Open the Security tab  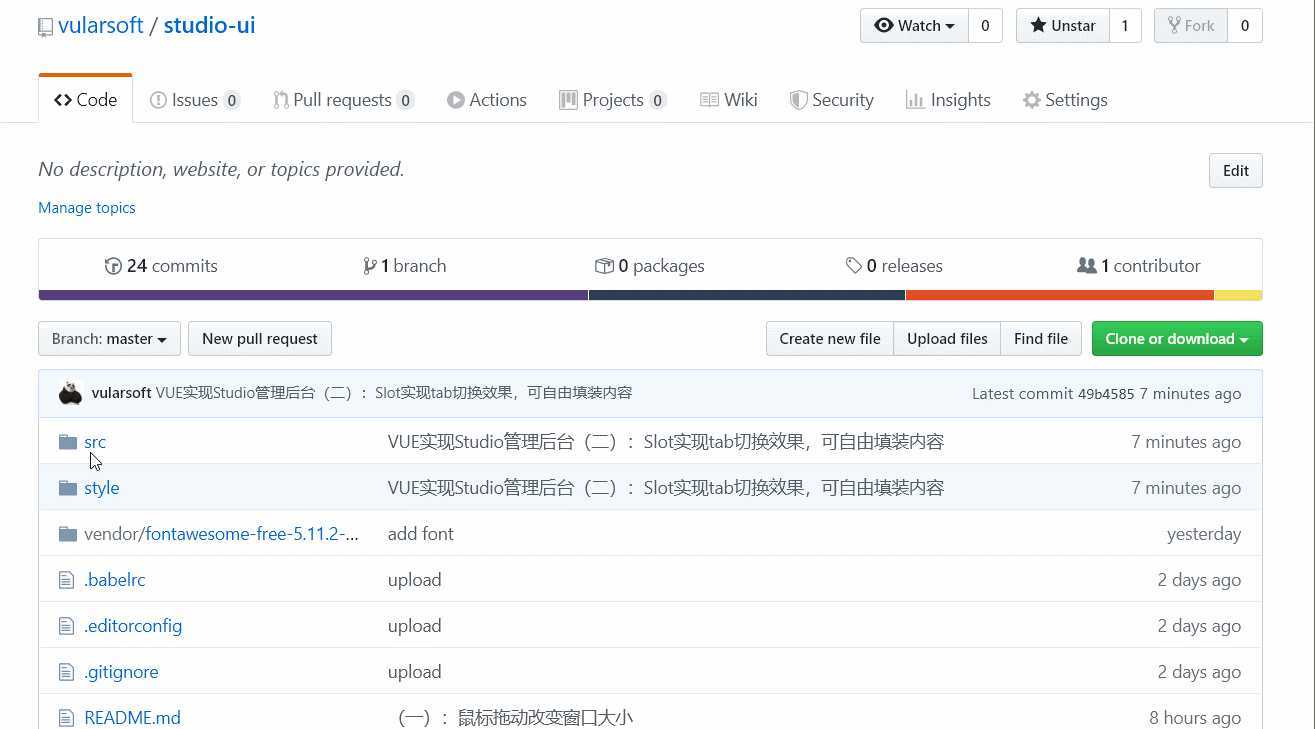832,100
